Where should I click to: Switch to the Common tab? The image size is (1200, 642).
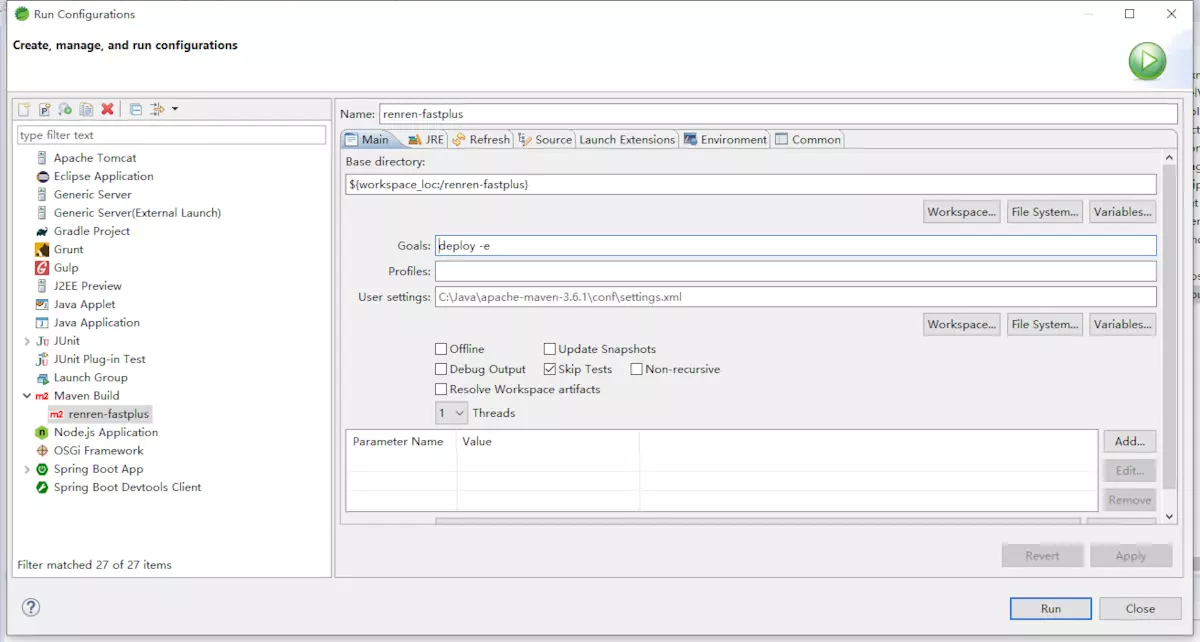click(x=808, y=140)
